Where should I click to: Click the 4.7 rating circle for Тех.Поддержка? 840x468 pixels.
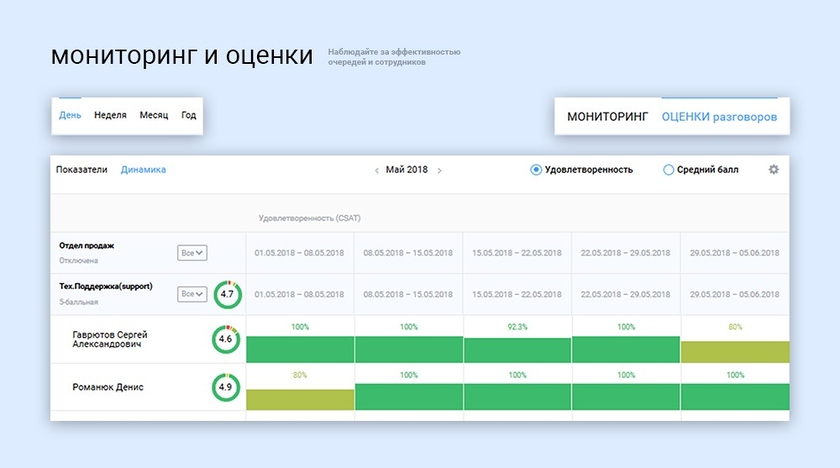226,295
